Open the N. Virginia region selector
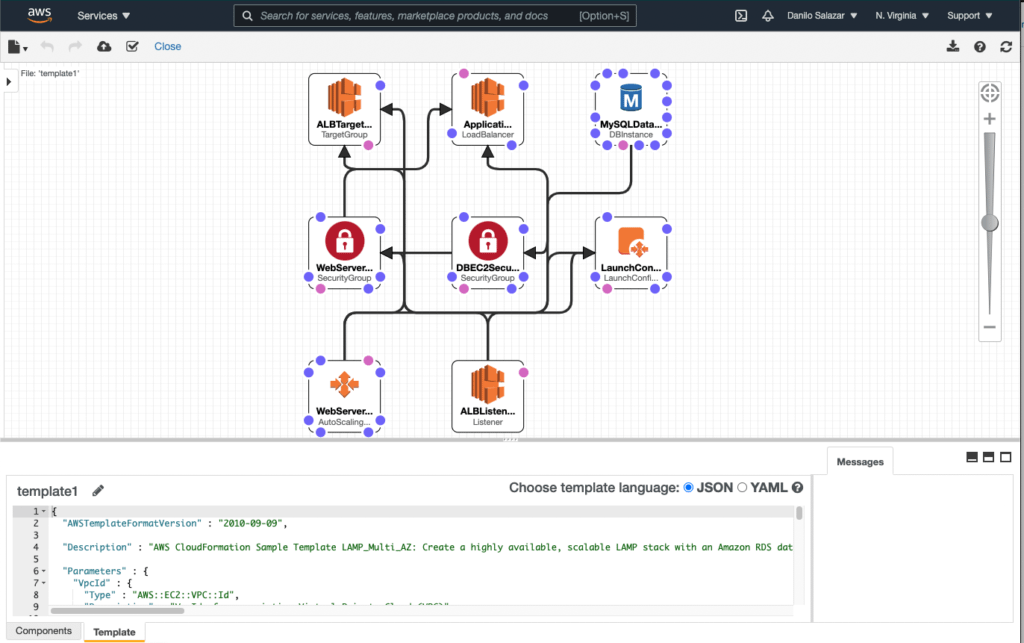1024x643 pixels. coord(902,16)
